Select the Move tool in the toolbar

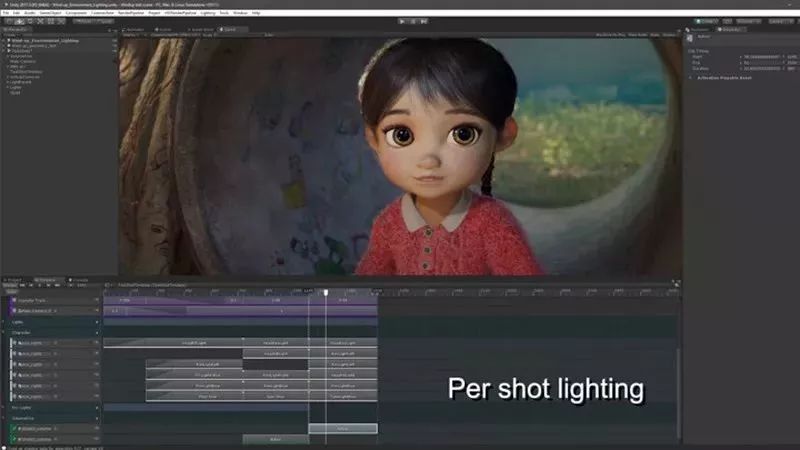coord(19,21)
